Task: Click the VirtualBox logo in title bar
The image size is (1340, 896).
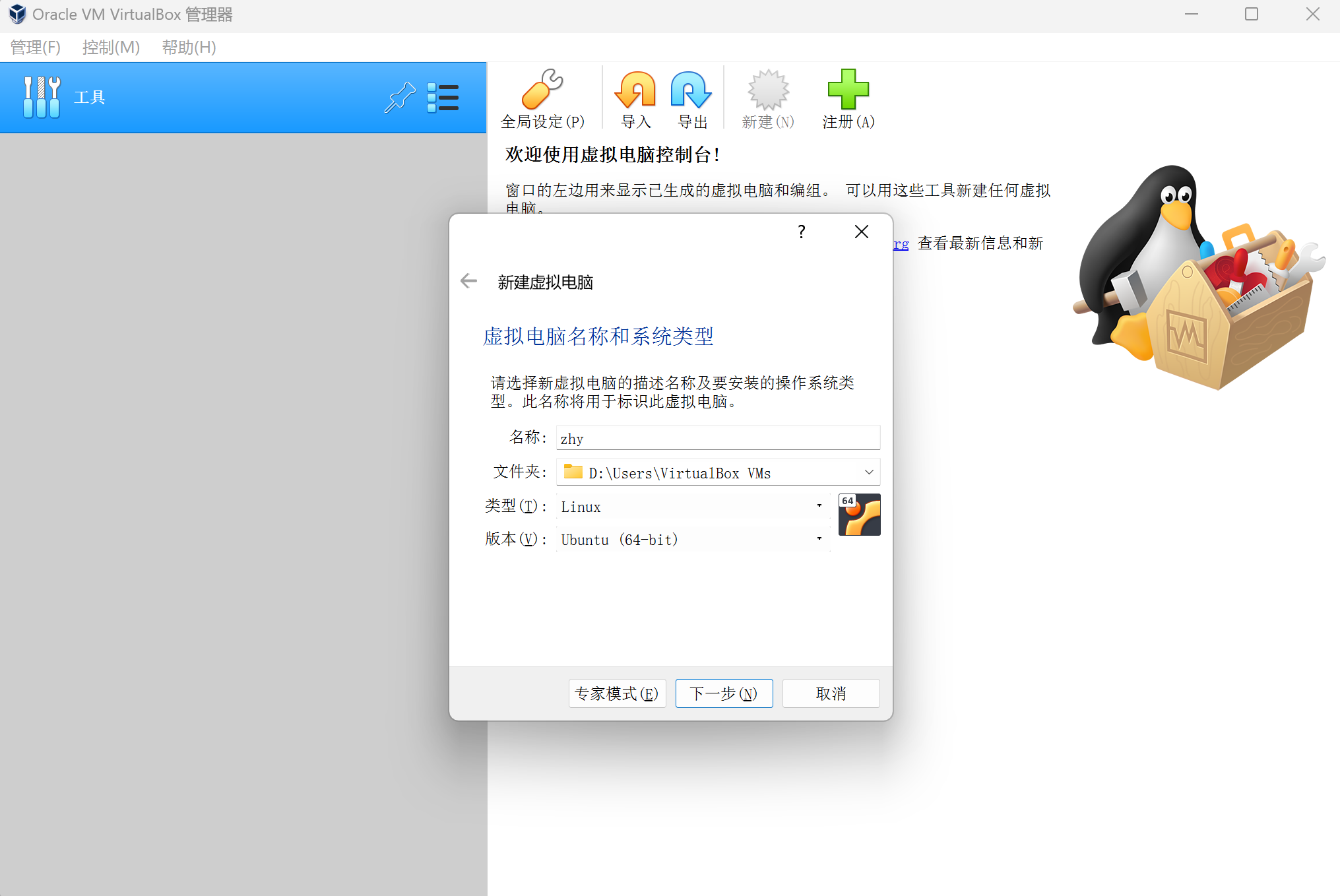Action: (17, 14)
